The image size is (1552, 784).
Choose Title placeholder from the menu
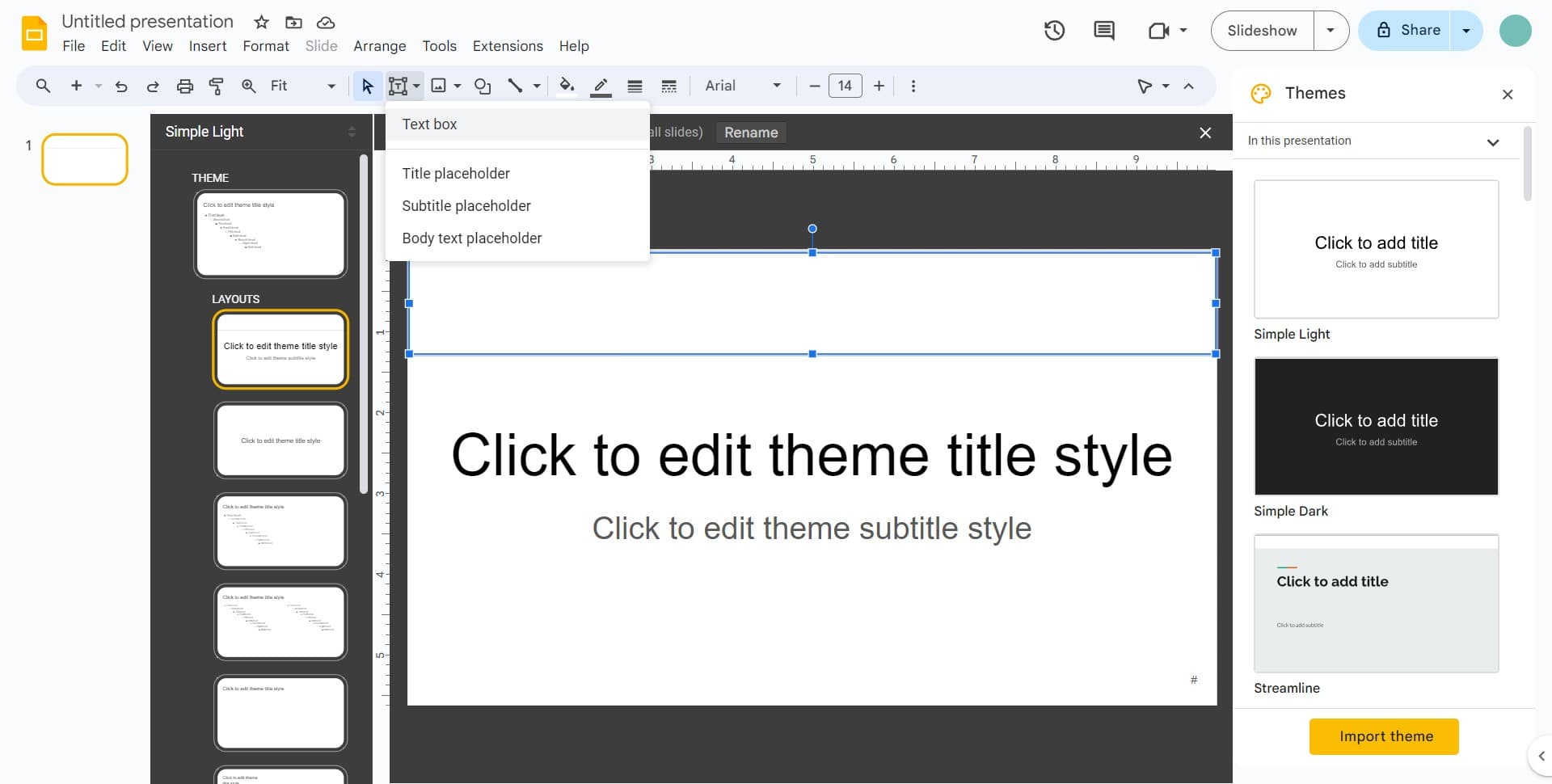456,173
